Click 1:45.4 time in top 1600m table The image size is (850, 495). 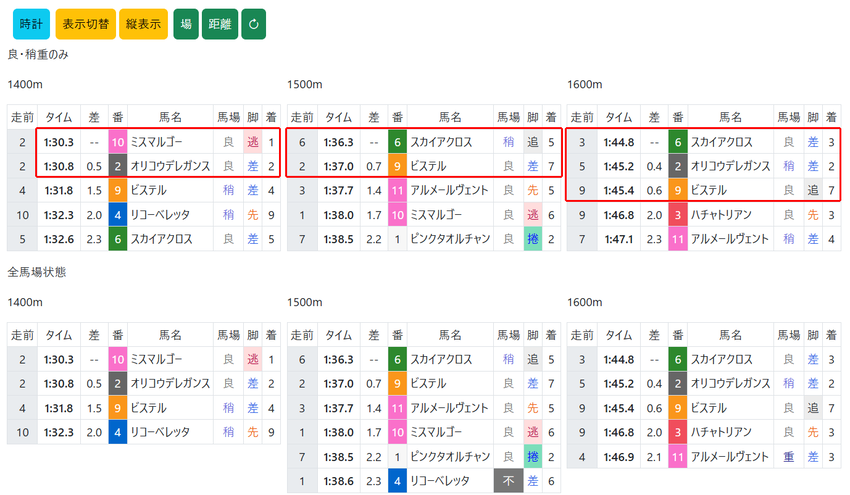(x=619, y=190)
